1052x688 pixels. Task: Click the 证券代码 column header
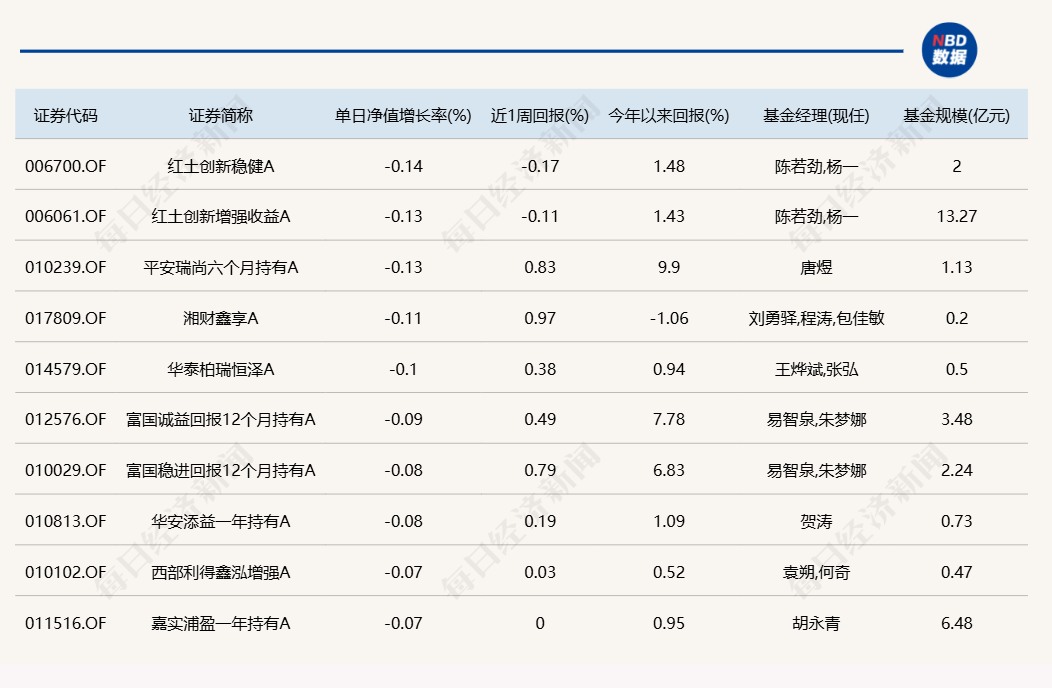pyautogui.click(x=66, y=115)
